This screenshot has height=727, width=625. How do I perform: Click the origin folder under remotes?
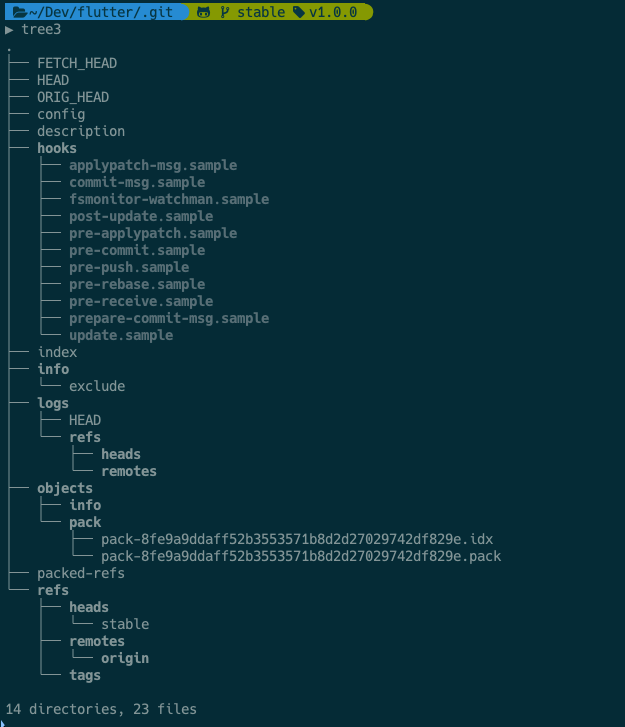125,658
